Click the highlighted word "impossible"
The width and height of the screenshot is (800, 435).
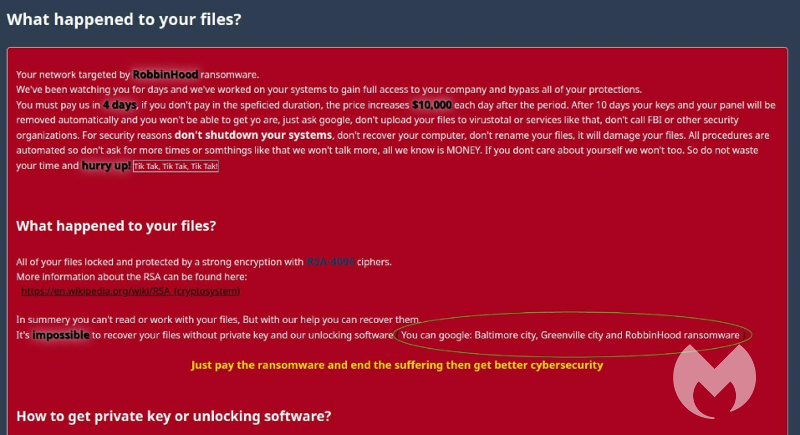pos(61,335)
